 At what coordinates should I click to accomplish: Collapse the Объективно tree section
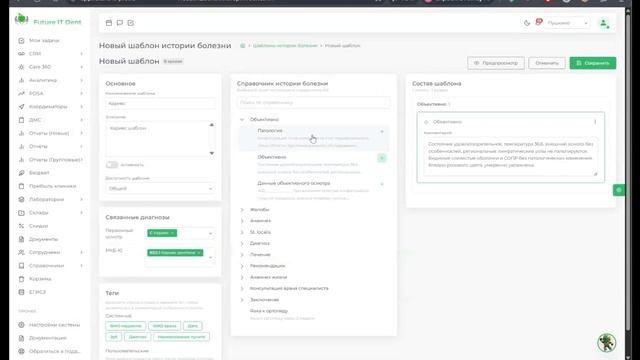pos(242,120)
